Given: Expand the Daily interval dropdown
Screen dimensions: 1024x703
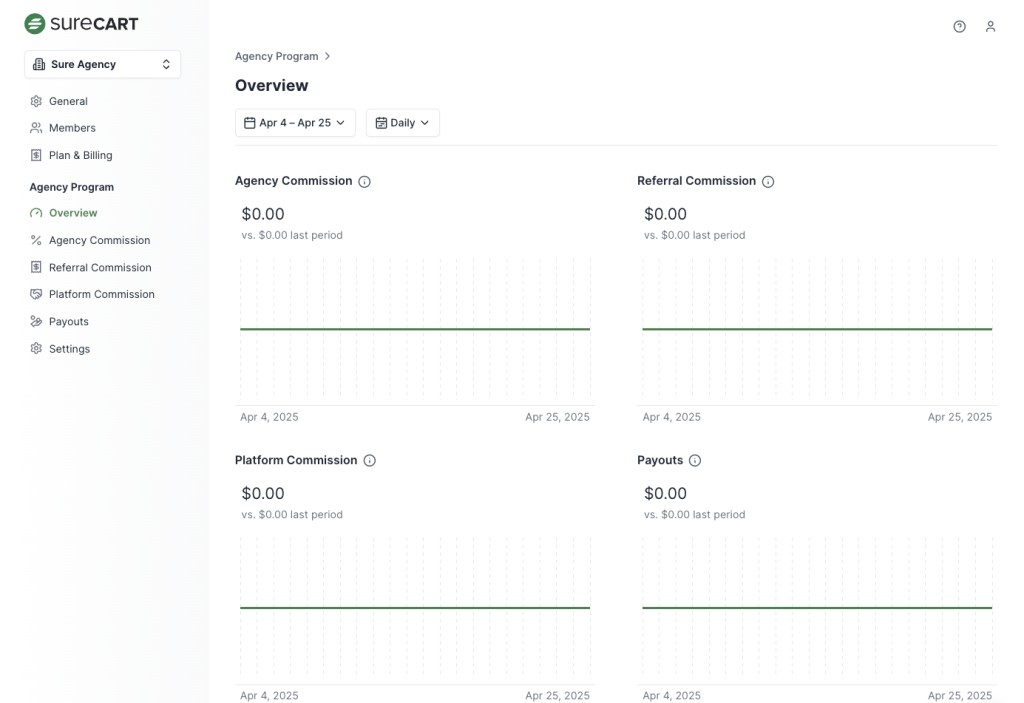Looking at the screenshot, I should click(x=402, y=123).
